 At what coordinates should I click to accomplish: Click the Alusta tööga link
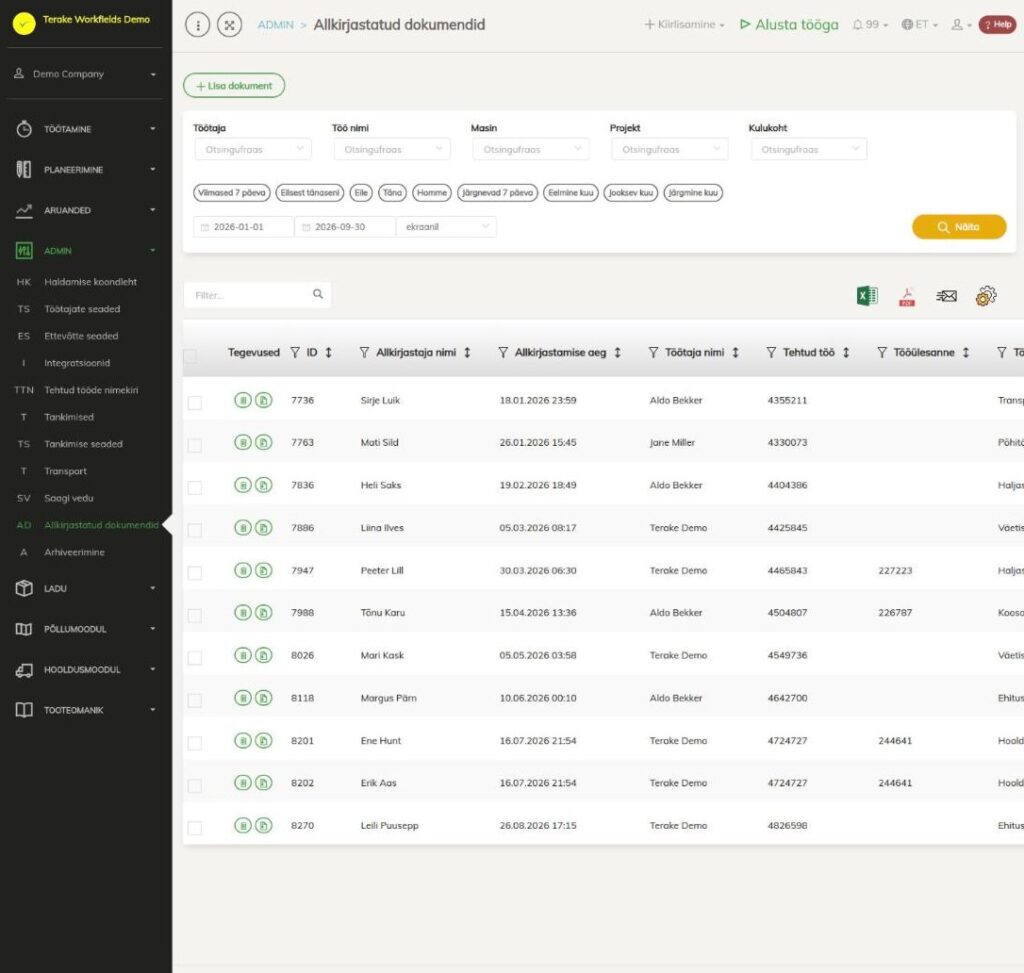coord(789,25)
